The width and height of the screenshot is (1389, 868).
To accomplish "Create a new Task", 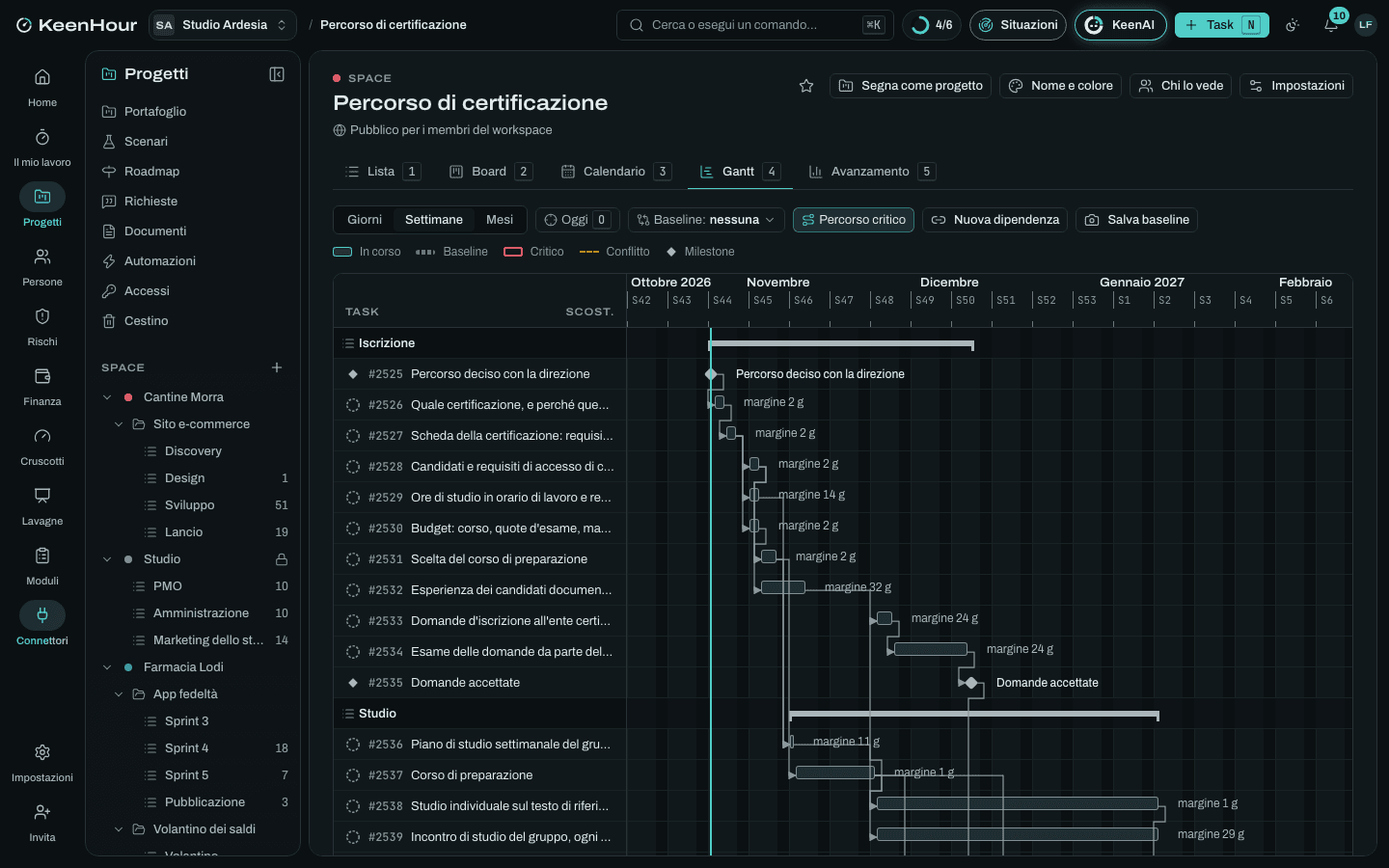I will click(x=1221, y=25).
